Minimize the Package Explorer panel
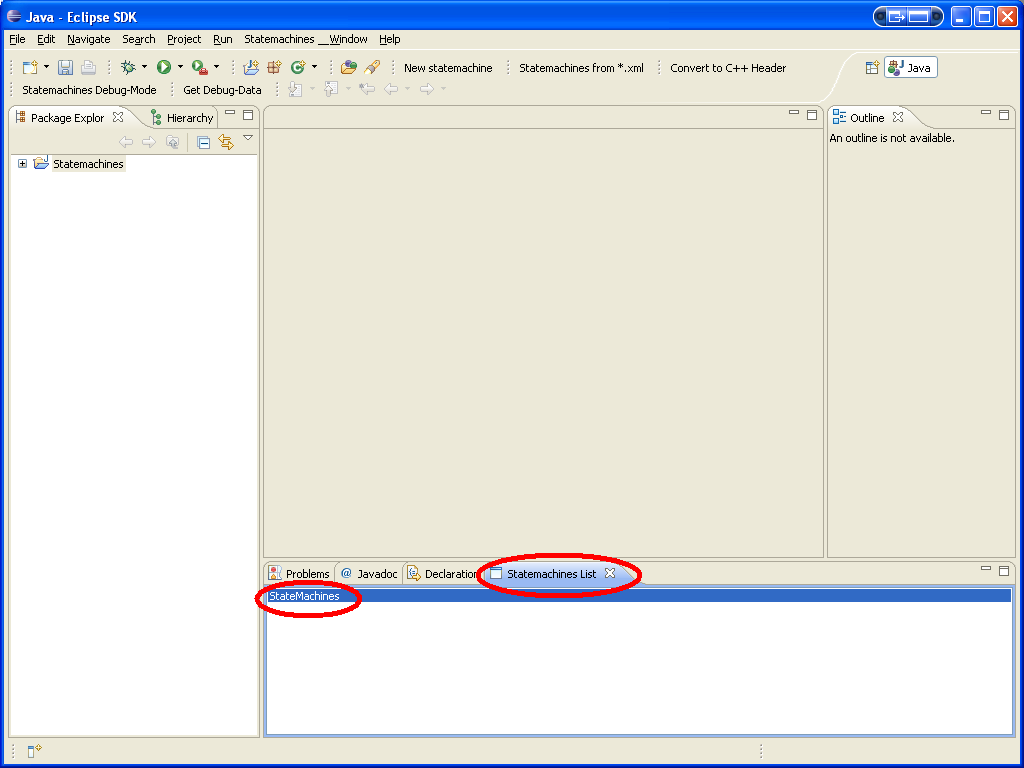The width and height of the screenshot is (1024, 768). [230, 114]
